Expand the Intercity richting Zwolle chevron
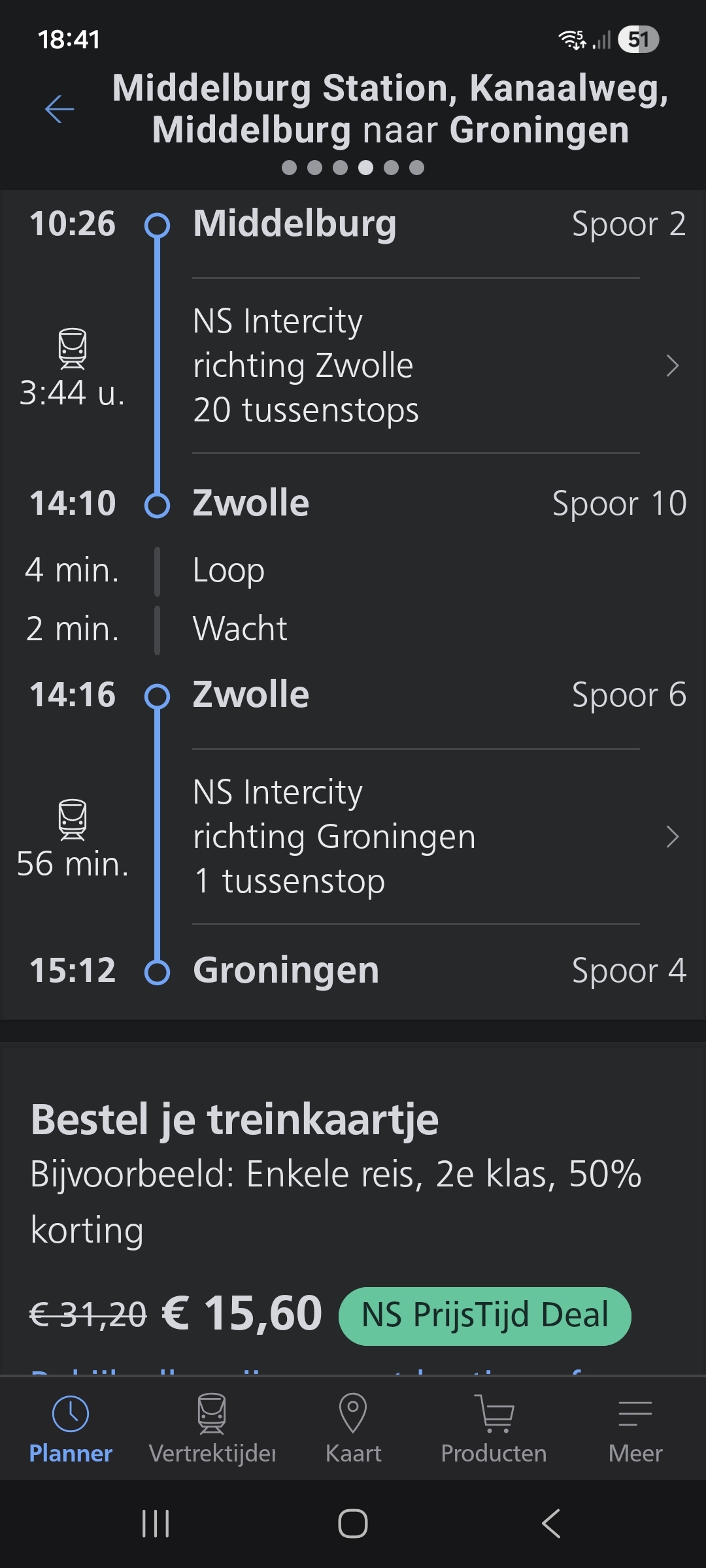Image resolution: width=706 pixels, height=1568 pixels. click(x=672, y=366)
